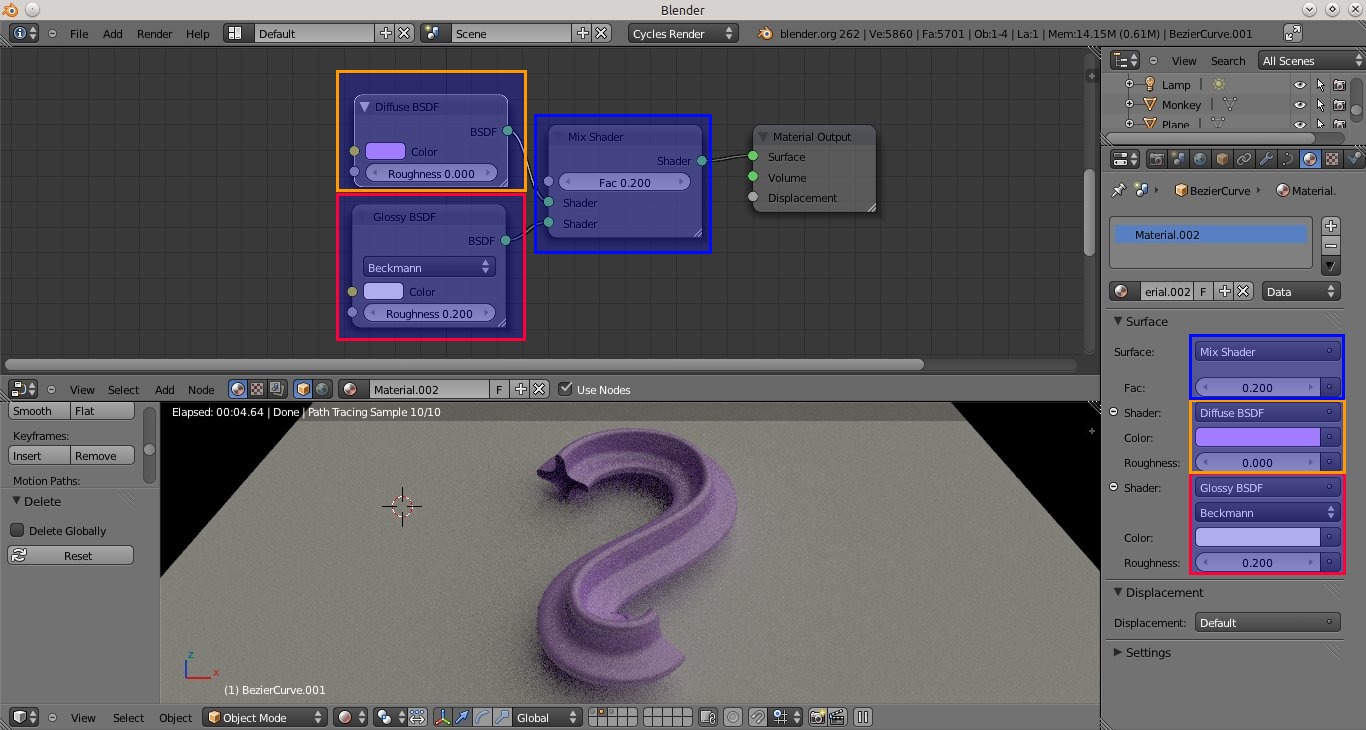This screenshot has height=730, width=1366.
Task: Select the Material.002 slot in the material list
Action: 1211,234
